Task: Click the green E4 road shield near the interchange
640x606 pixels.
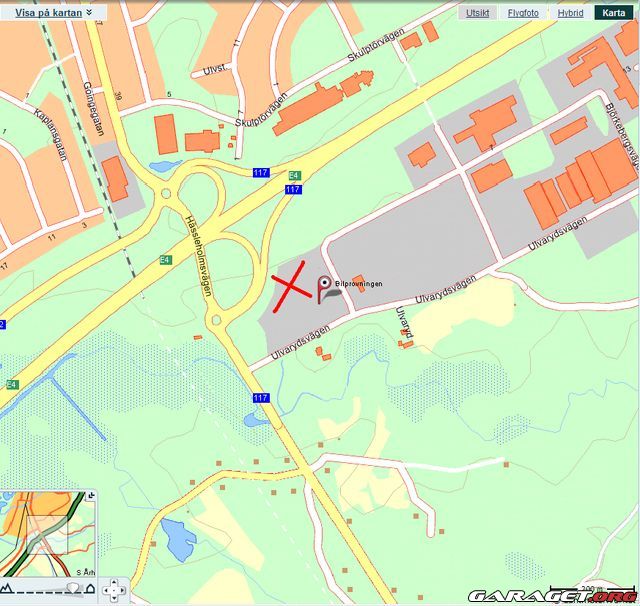Action: click(294, 175)
